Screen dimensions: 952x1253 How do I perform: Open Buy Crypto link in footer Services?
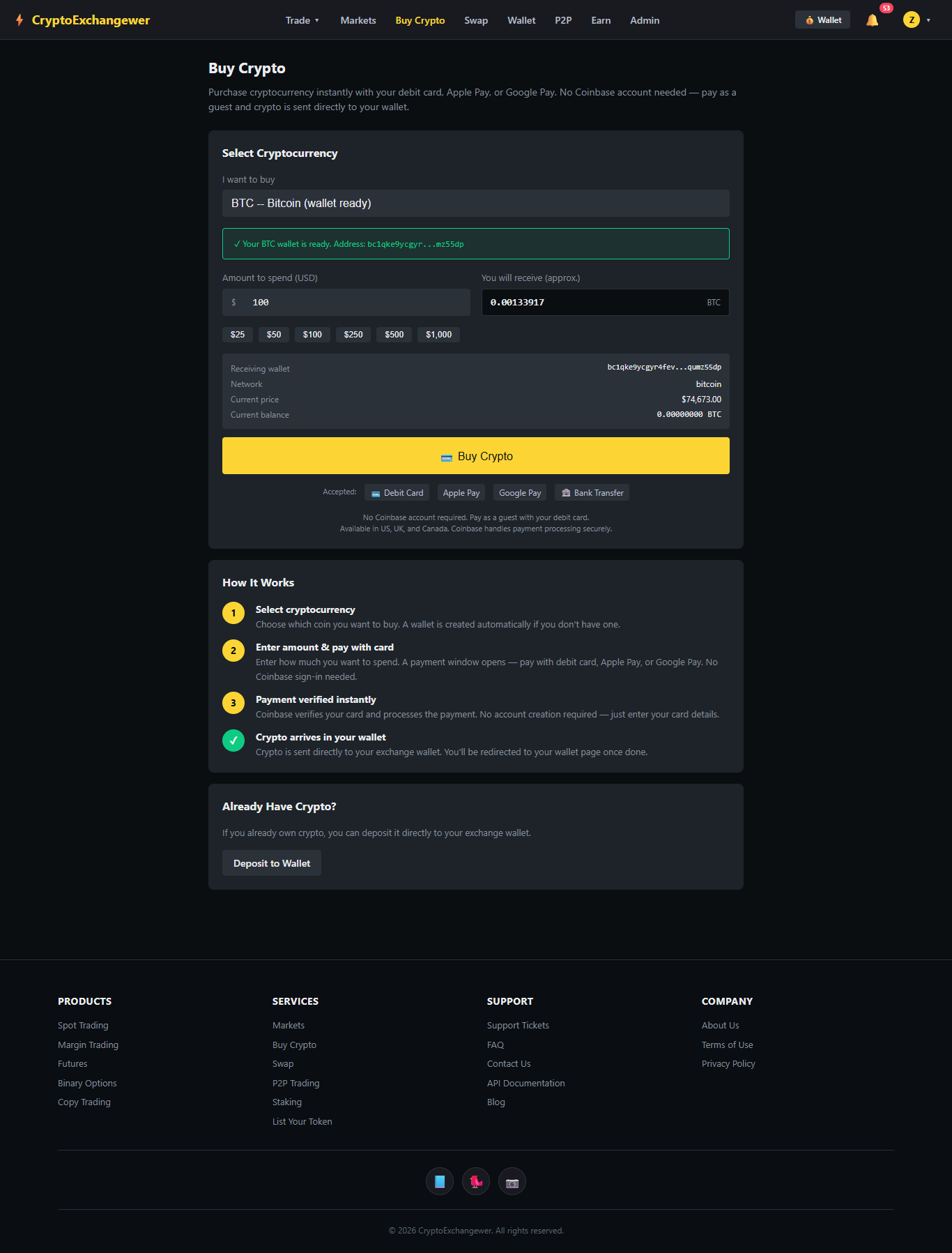[x=294, y=1045]
